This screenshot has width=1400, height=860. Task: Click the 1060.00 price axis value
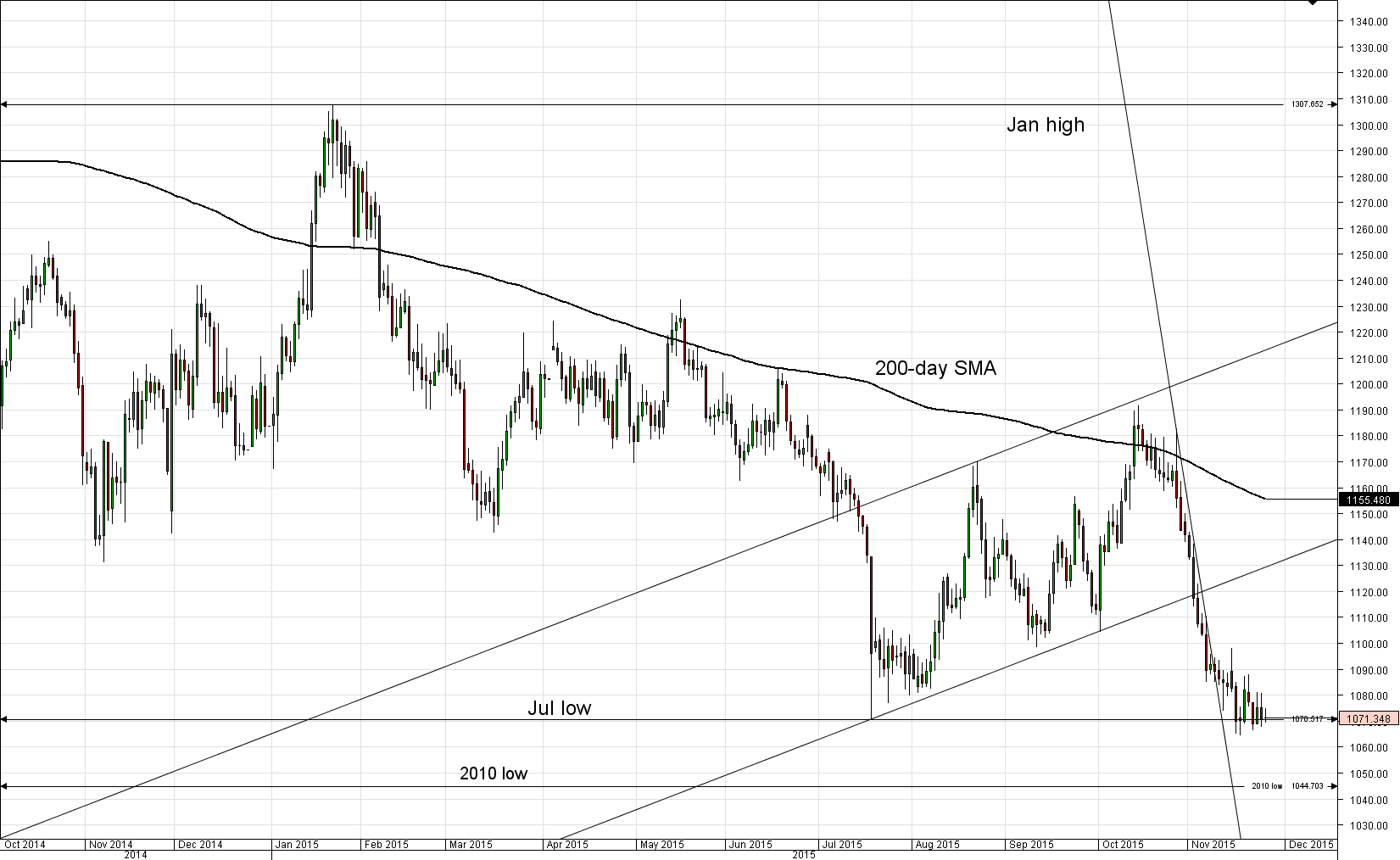(1370, 747)
